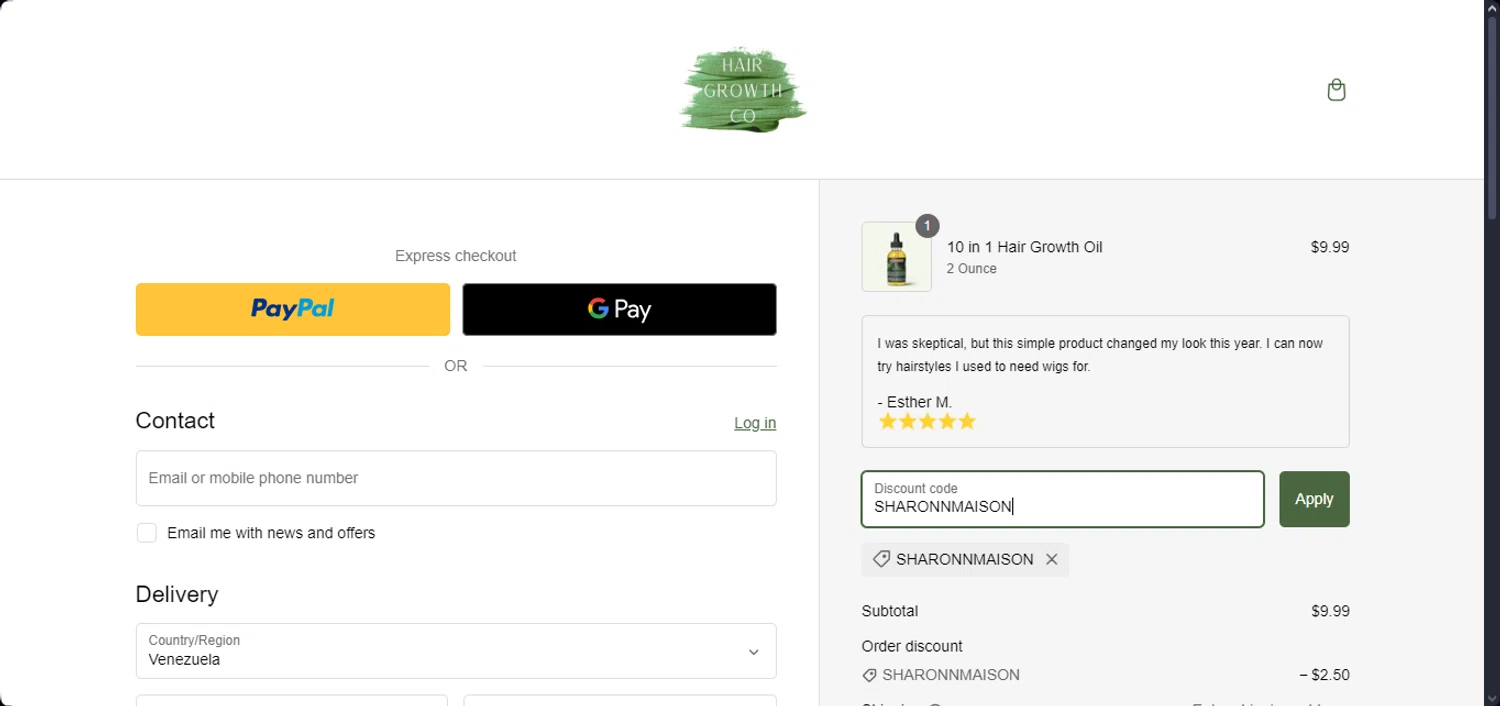Click the Delivery heading
This screenshot has width=1500, height=706.
(x=177, y=594)
